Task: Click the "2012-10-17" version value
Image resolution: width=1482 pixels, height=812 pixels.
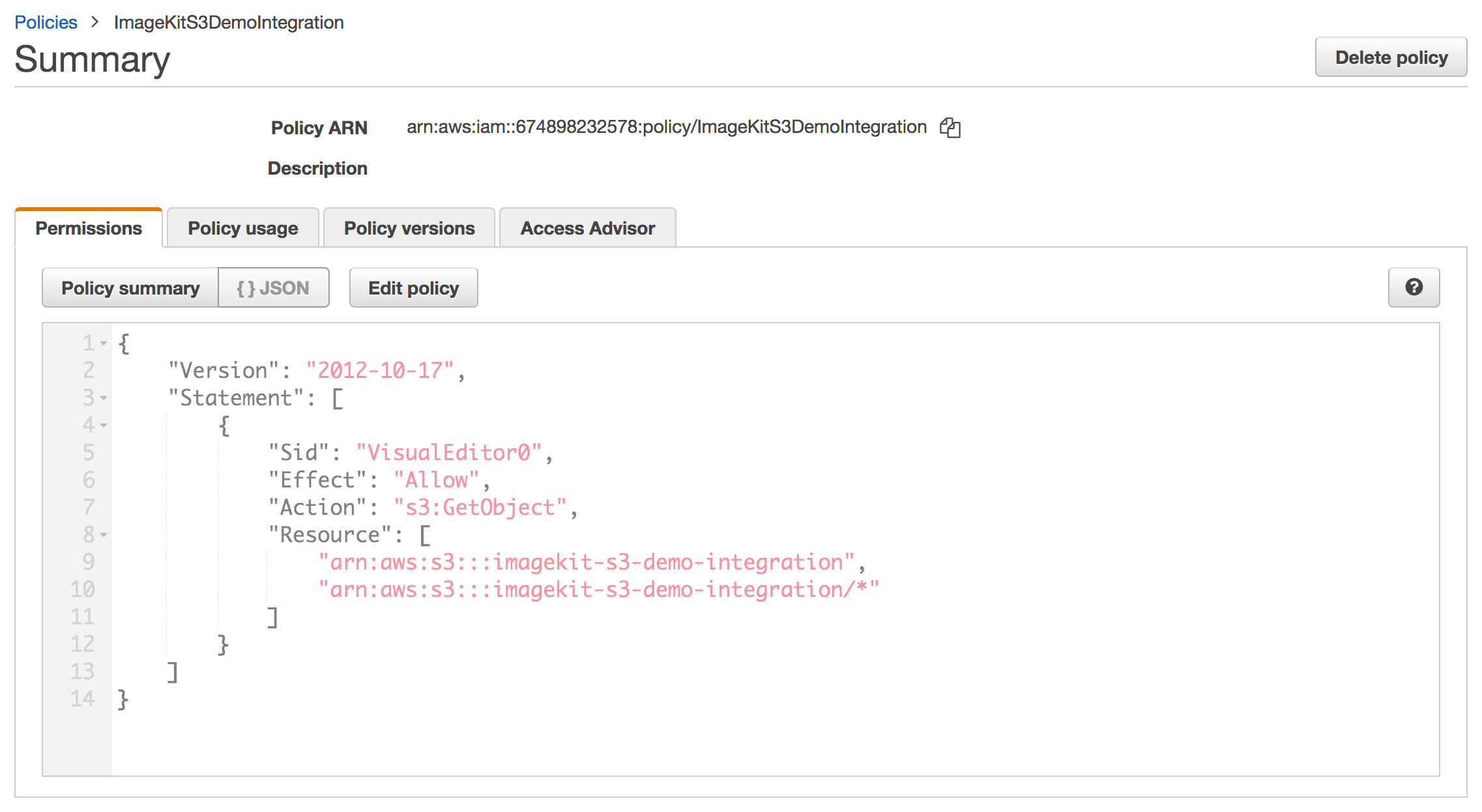Action: (380, 370)
